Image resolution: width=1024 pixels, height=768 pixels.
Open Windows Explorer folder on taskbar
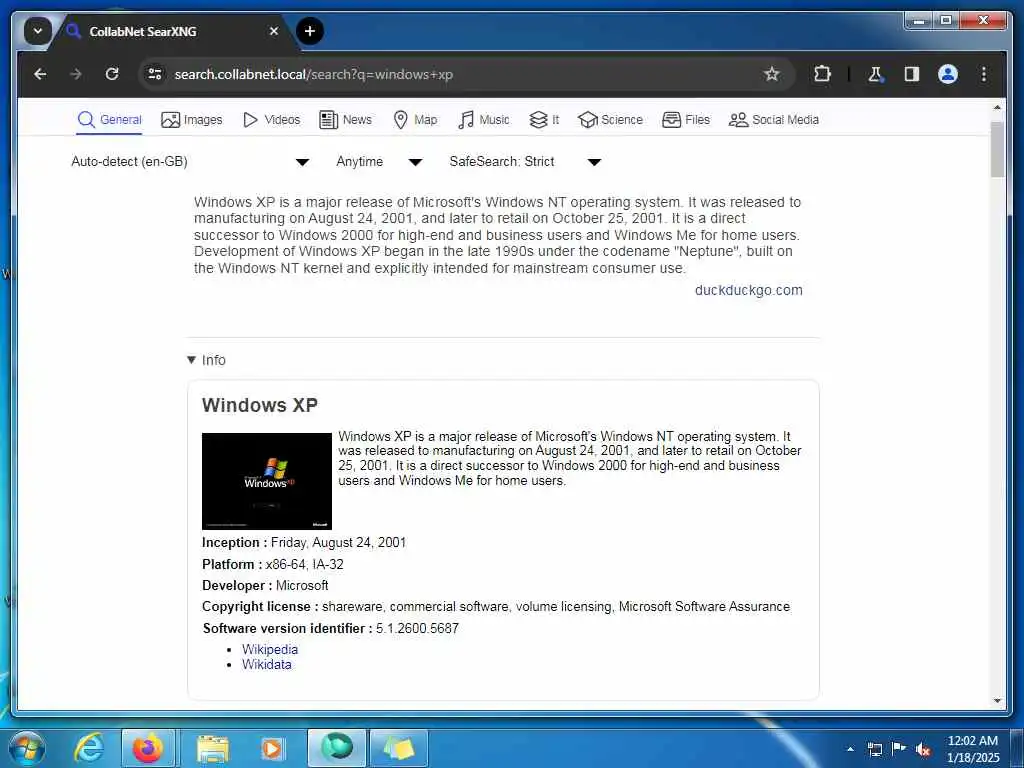[x=212, y=749]
